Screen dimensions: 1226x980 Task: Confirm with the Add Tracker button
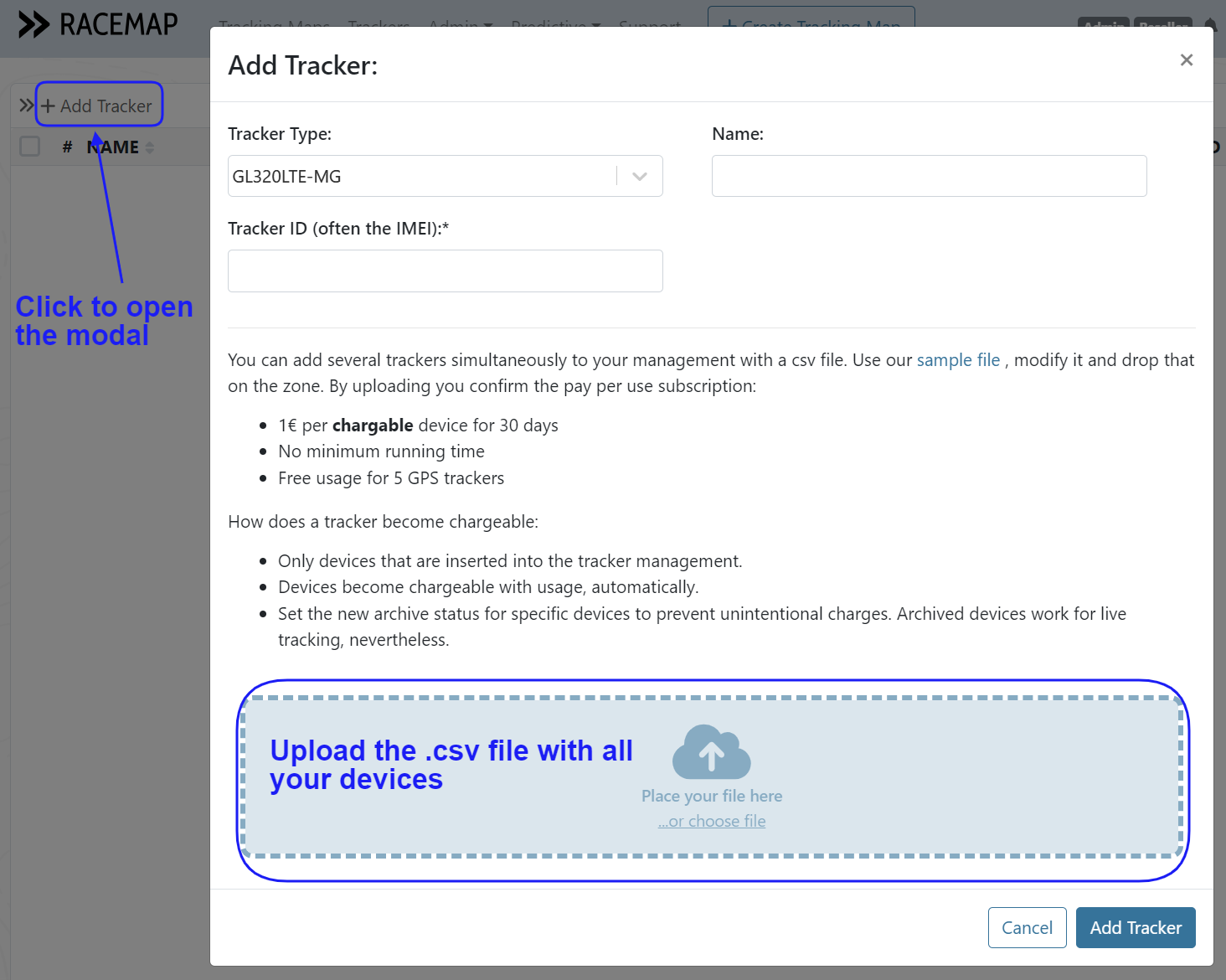point(1136,927)
